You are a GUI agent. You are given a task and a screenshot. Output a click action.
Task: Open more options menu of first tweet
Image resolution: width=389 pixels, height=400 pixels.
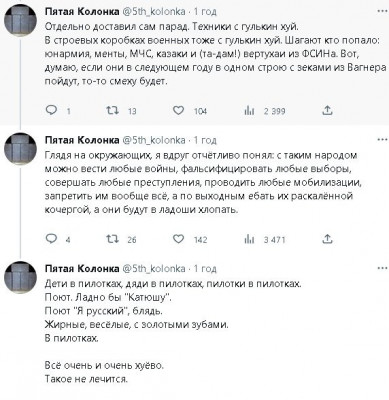tap(382, 11)
